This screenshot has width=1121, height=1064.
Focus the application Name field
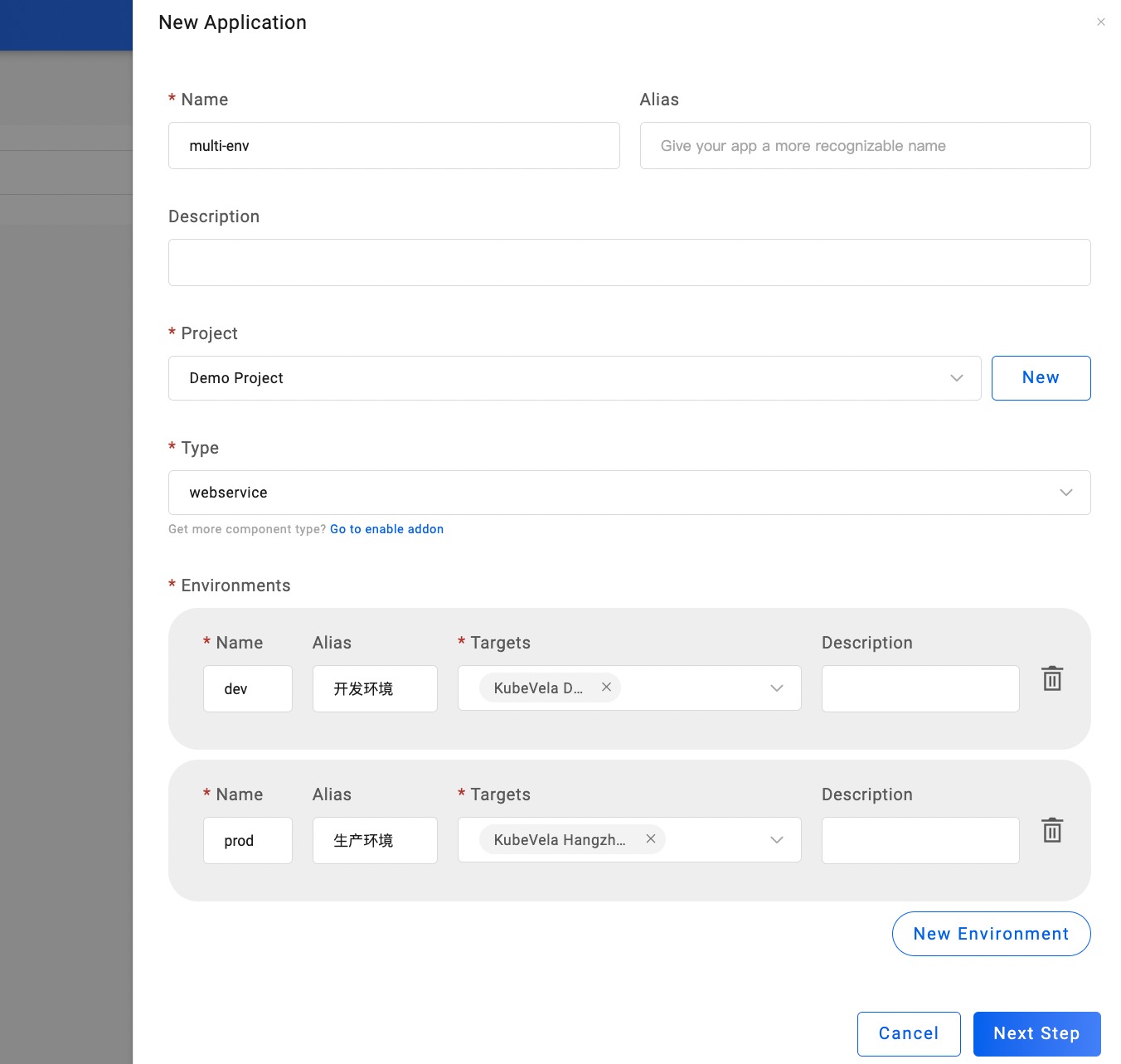(x=394, y=146)
